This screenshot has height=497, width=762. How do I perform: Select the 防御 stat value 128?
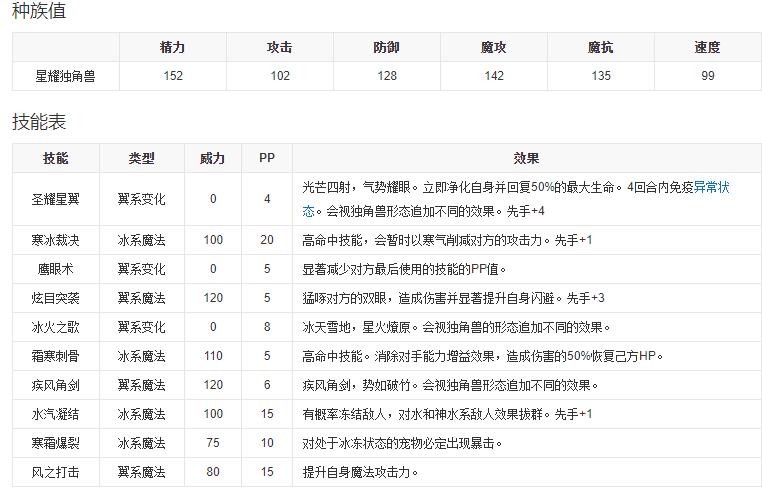pos(386,76)
